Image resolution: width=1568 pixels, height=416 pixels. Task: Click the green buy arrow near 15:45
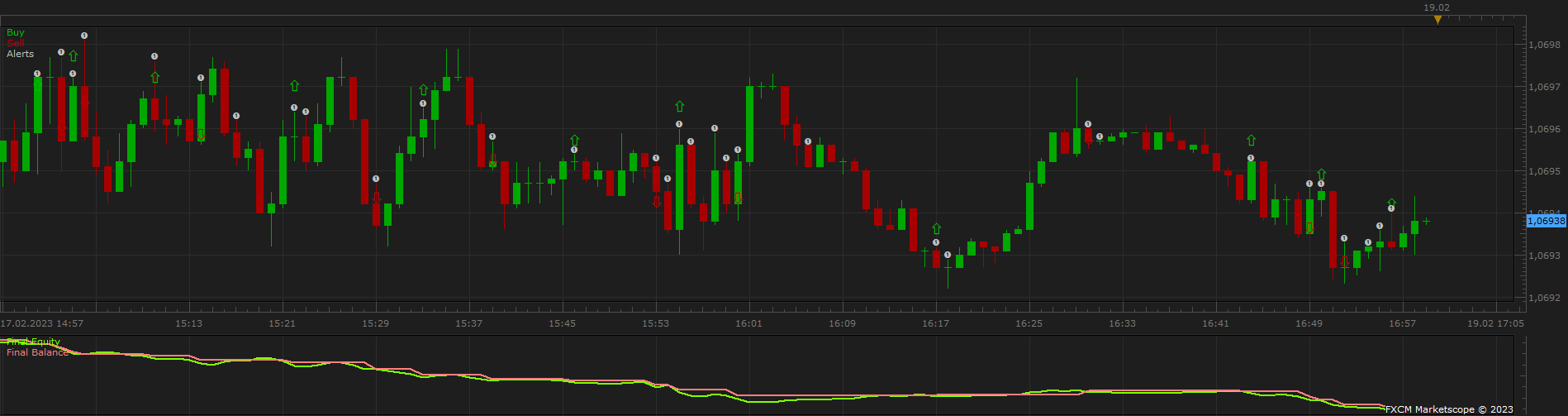574,141
